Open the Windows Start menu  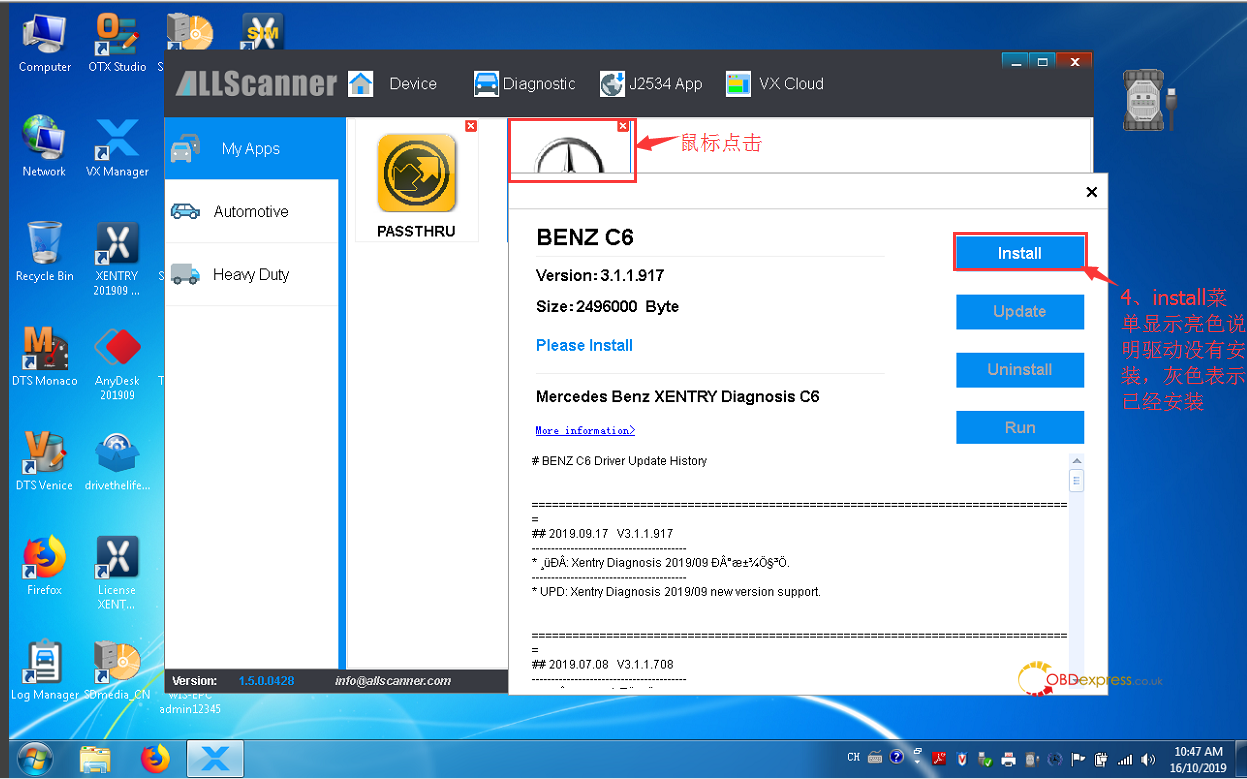point(34,758)
